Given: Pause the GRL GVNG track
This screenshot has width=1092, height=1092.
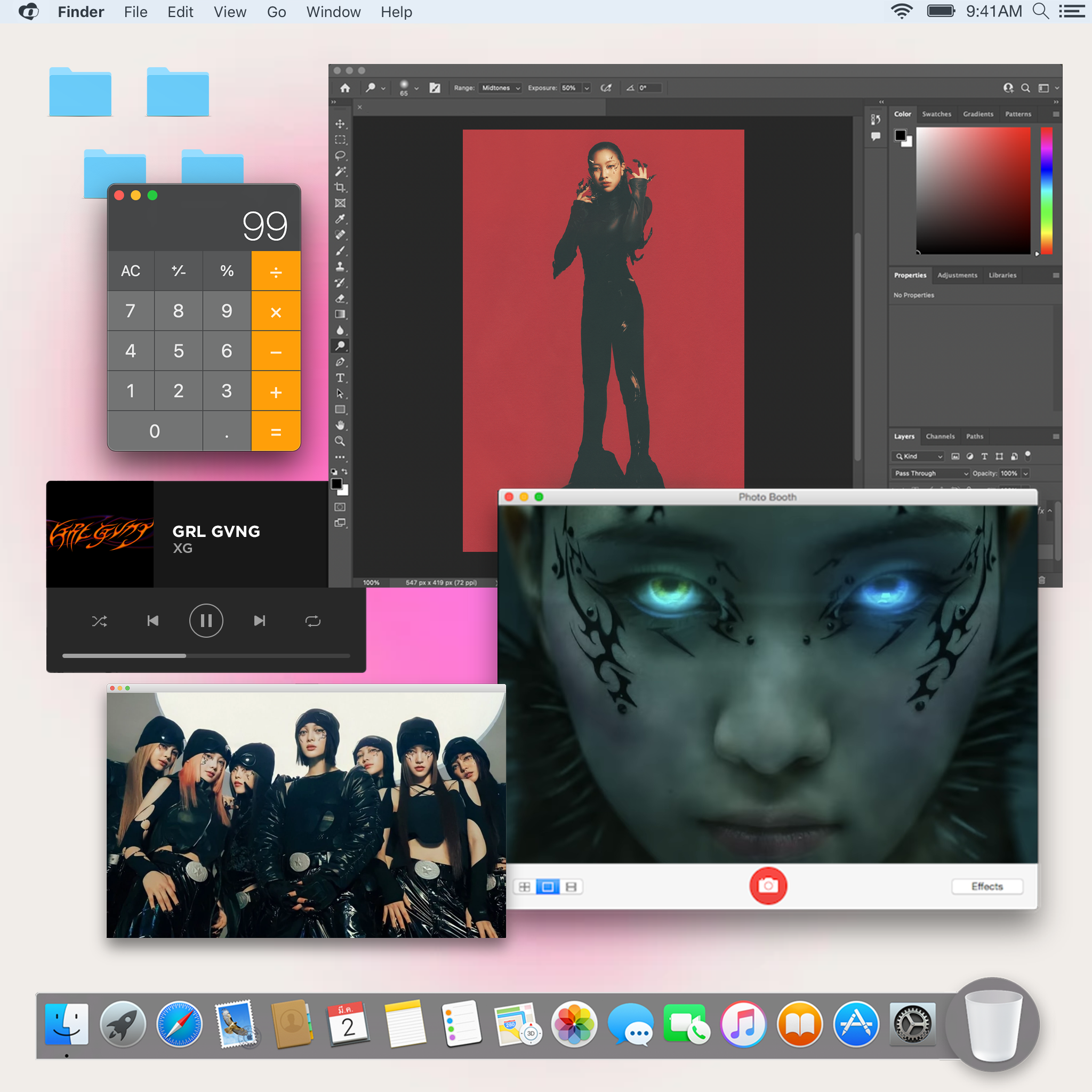Looking at the screenshot, I should [206, 621].
